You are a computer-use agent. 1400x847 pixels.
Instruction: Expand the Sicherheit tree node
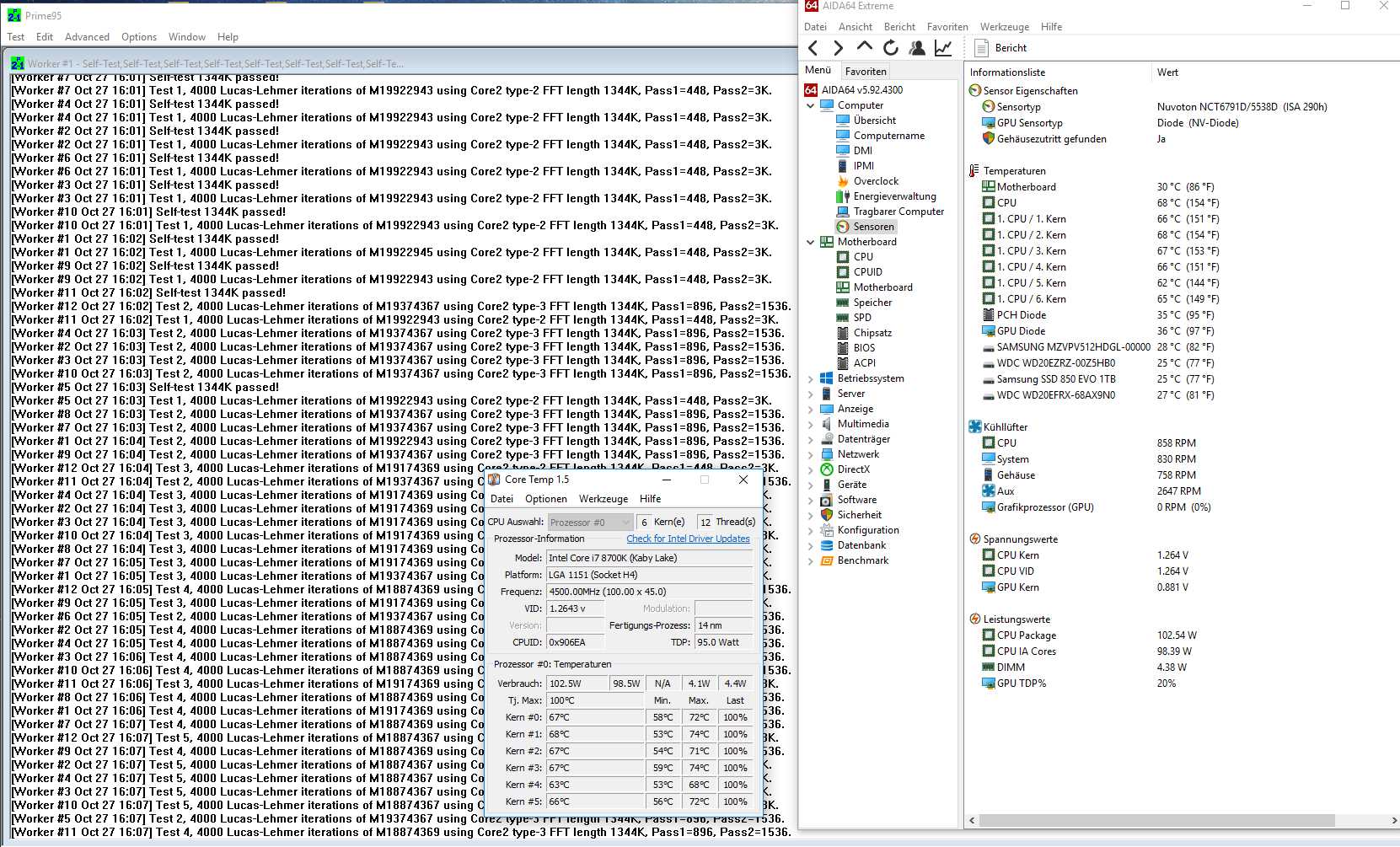(811, 515)
